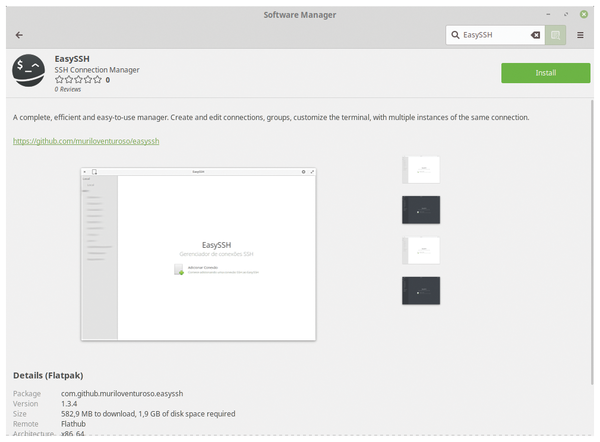Select the first dark screenshot thumbnail
The width and height of the screenshot is (600, 442).
coord(421,210)
